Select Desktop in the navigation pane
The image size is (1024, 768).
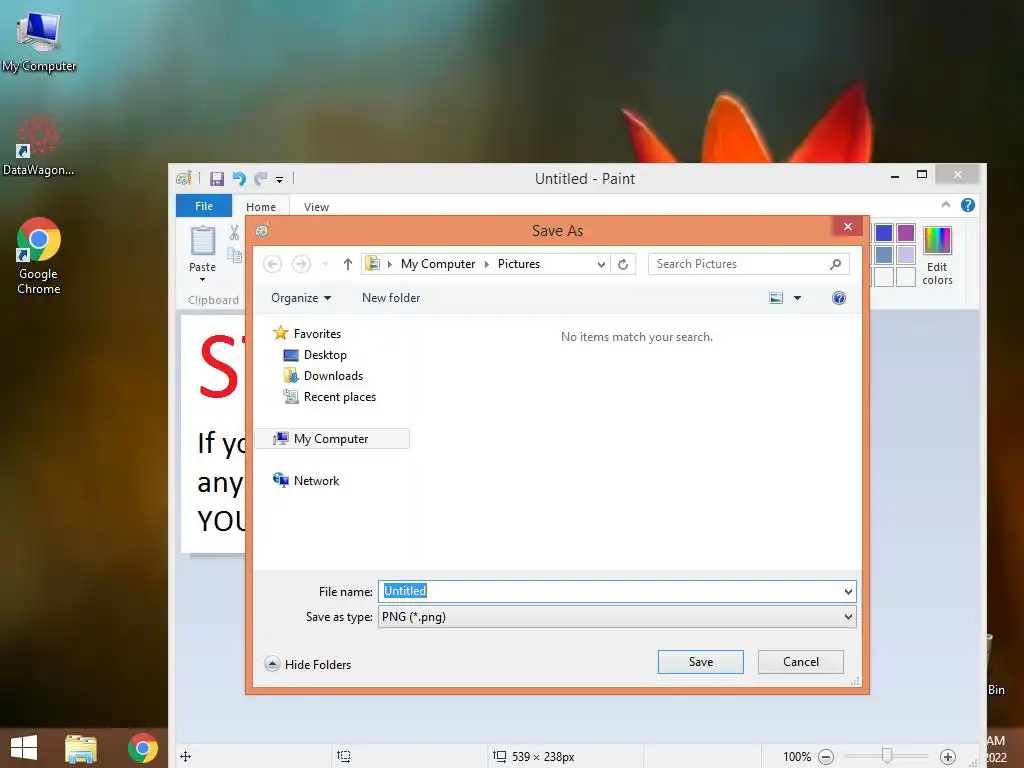(316, 355)
